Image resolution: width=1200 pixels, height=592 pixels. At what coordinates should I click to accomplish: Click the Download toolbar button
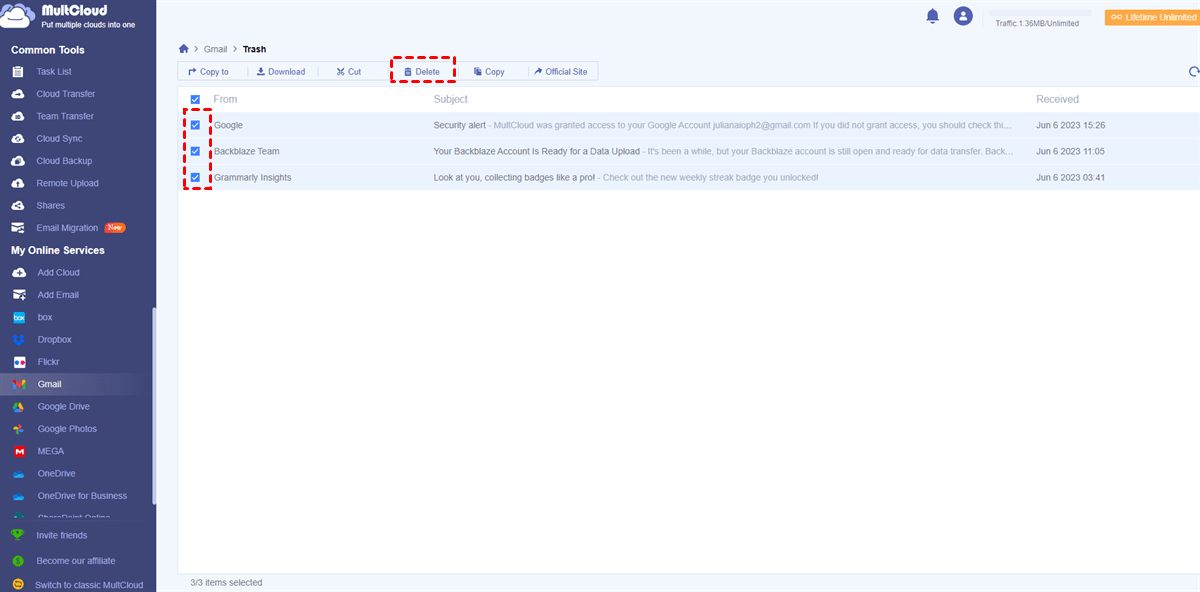pos(280,72)
